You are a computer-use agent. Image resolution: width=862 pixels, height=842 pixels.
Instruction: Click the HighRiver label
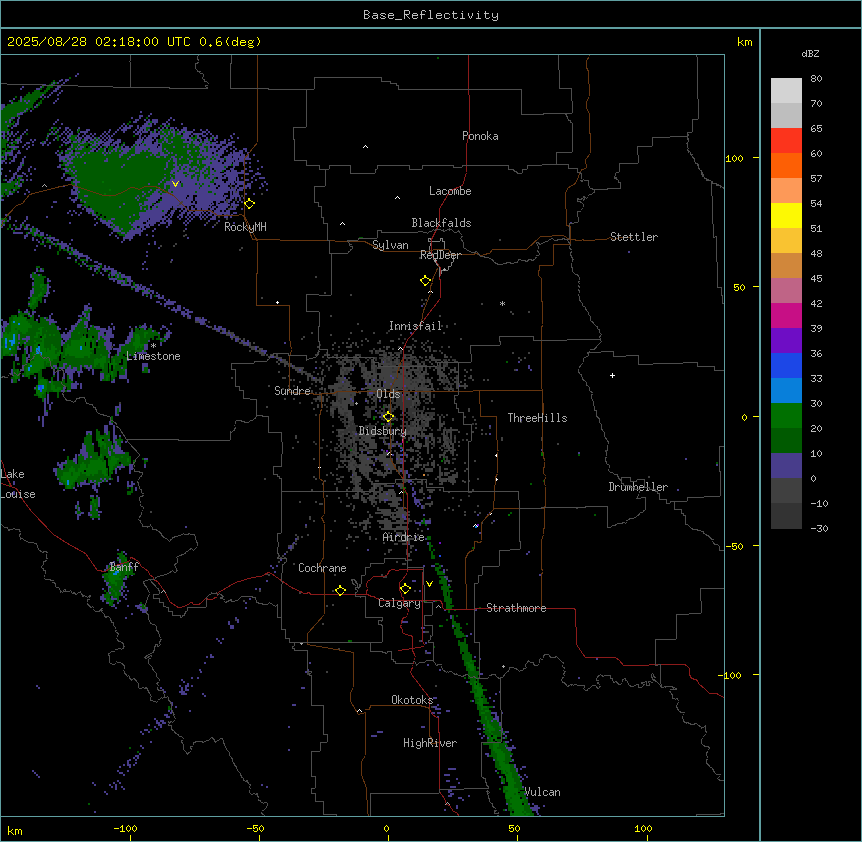pos(430,743)
